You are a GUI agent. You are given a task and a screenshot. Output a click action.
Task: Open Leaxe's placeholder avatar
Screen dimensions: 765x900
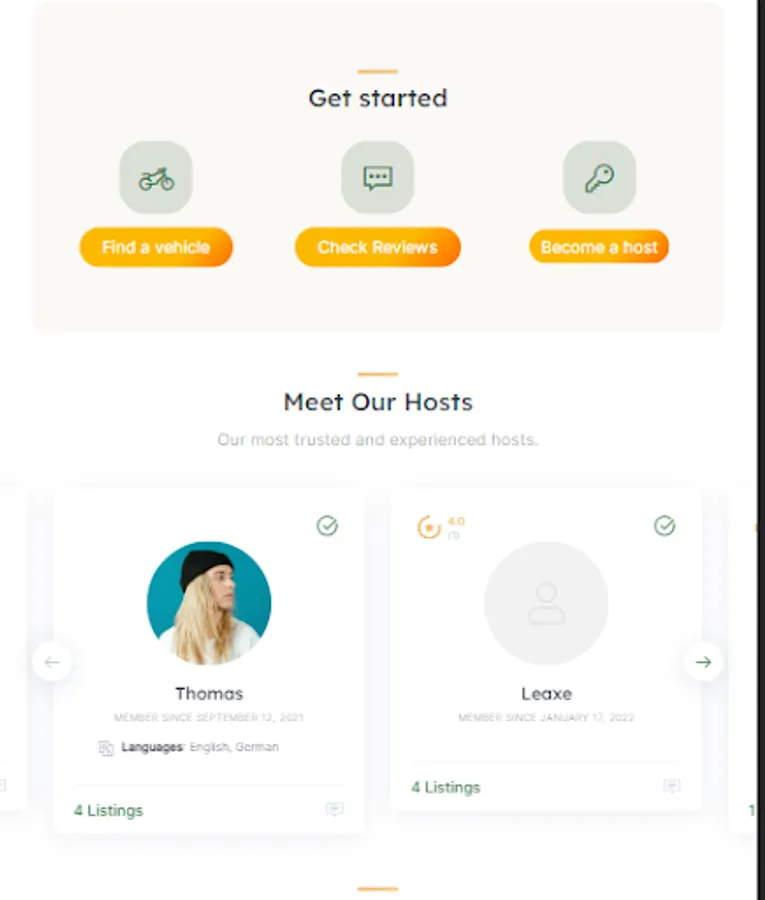pos(546,603)
